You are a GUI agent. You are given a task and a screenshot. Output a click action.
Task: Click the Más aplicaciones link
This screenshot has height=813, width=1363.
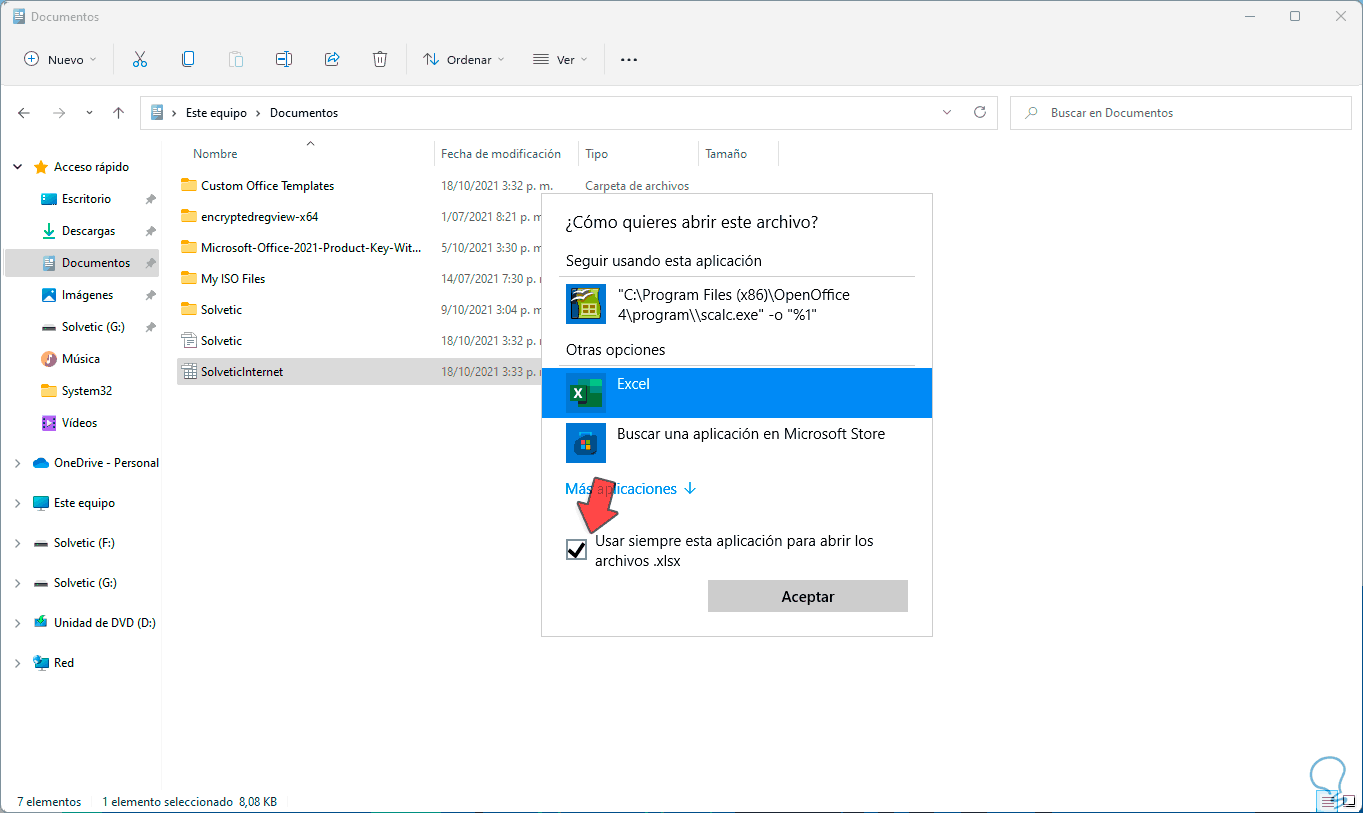coord(630,489)
